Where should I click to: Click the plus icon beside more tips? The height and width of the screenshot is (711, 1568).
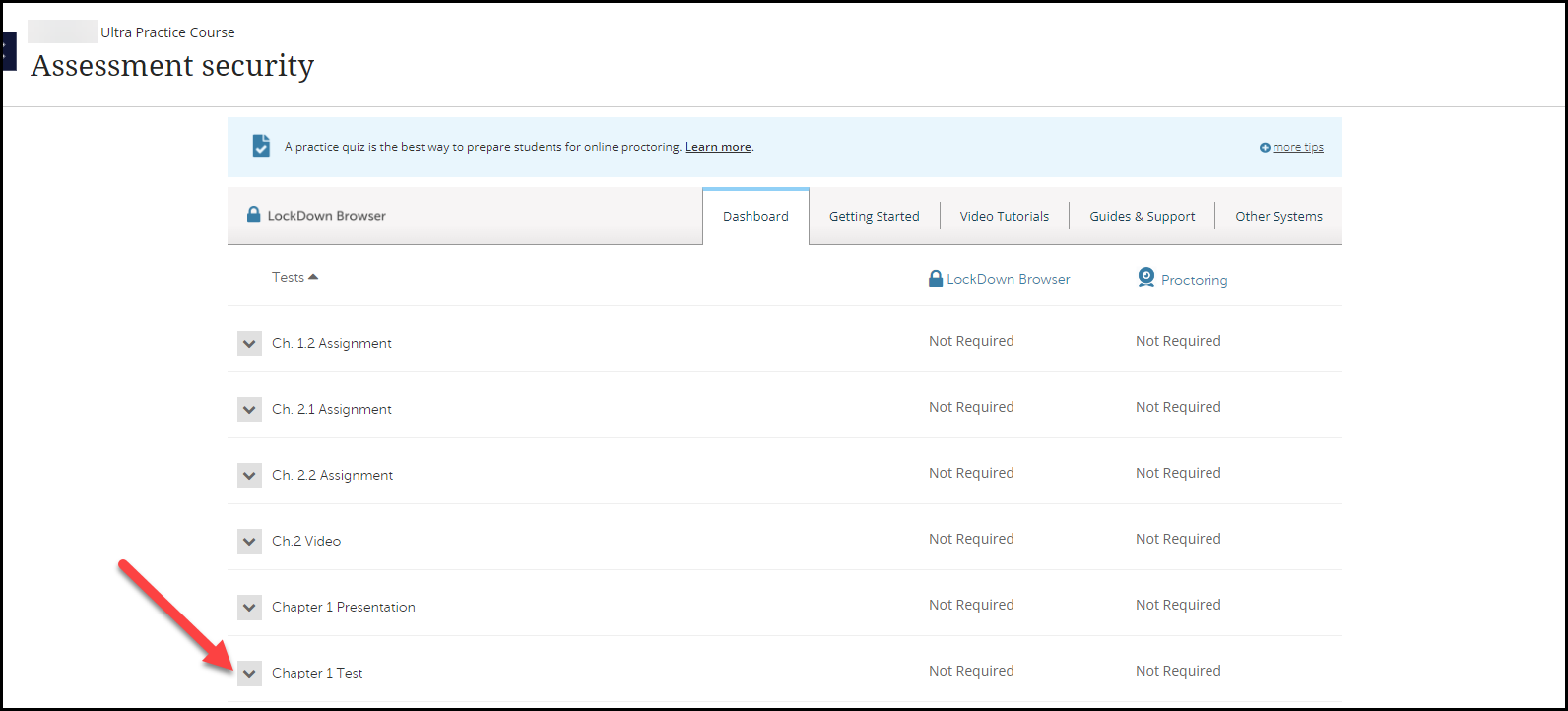(1265, 148)
